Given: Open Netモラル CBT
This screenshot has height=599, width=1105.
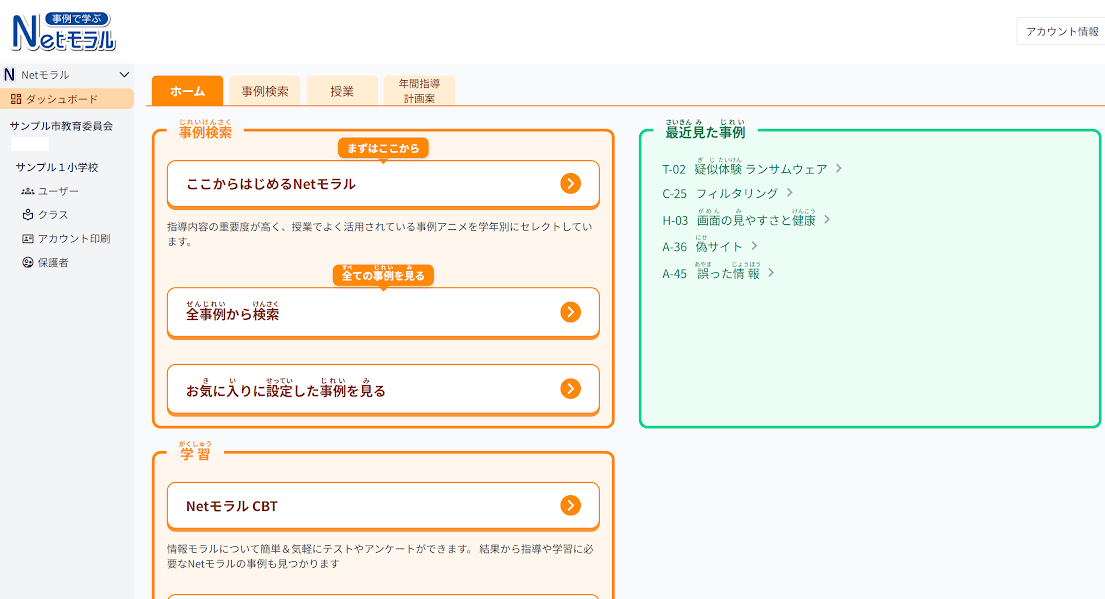Looking at the screenshot, I should [x=383, y=506].
